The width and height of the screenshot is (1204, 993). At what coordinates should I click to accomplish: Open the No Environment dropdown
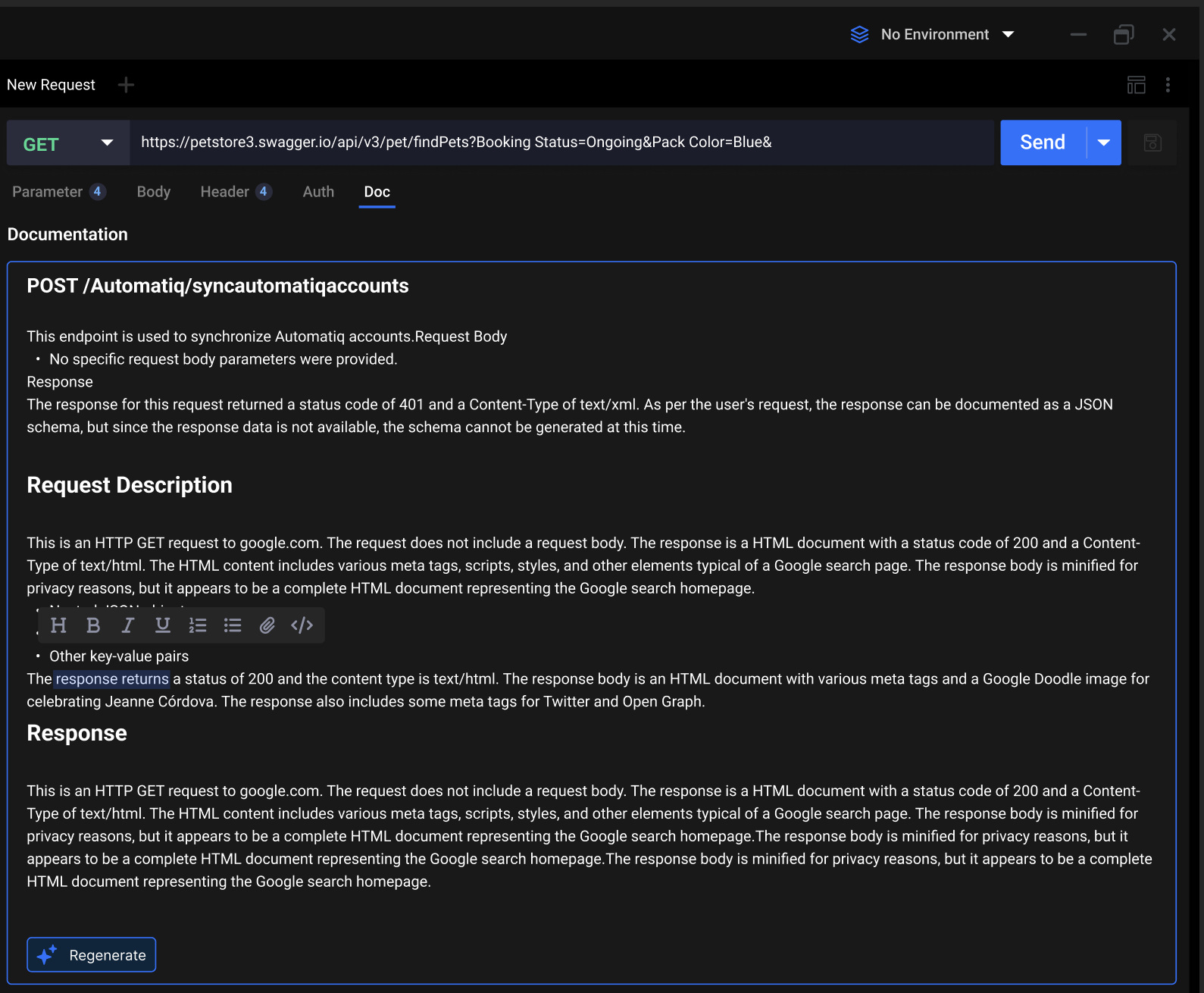(x=946, y=35)
